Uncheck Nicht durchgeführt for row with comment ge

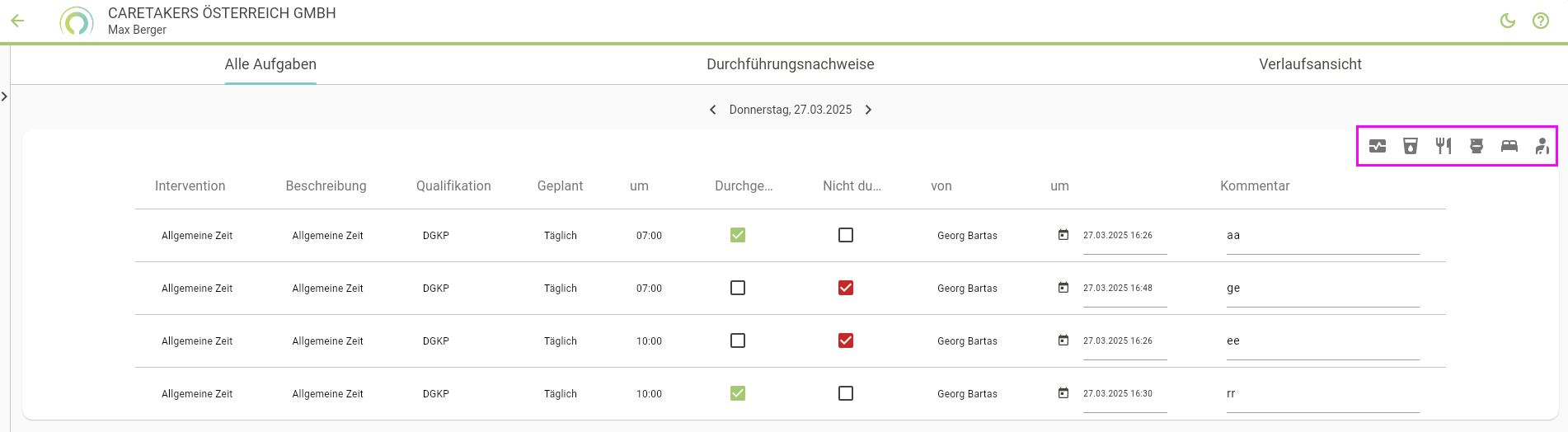coord(846,288)
